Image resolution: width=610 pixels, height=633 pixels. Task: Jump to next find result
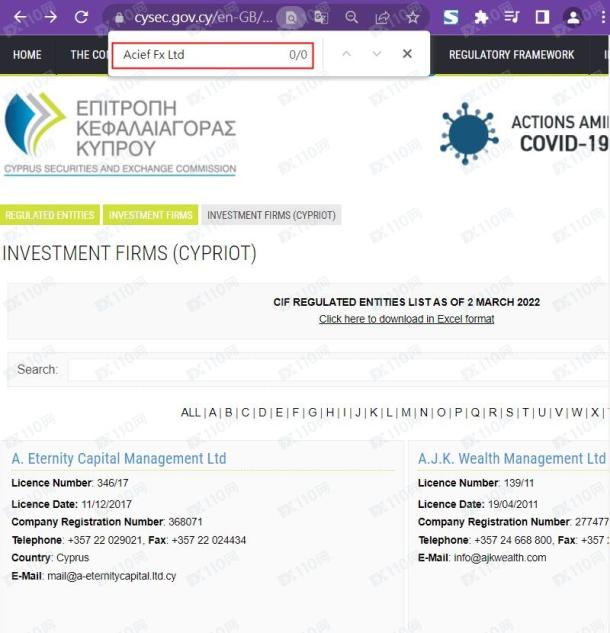377,54
